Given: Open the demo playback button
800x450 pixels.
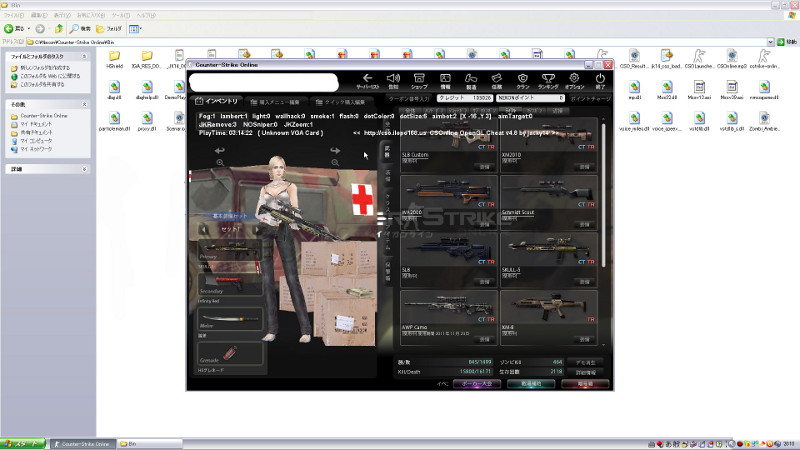Looking at the screenshot, I should click(x=585, y=362).
